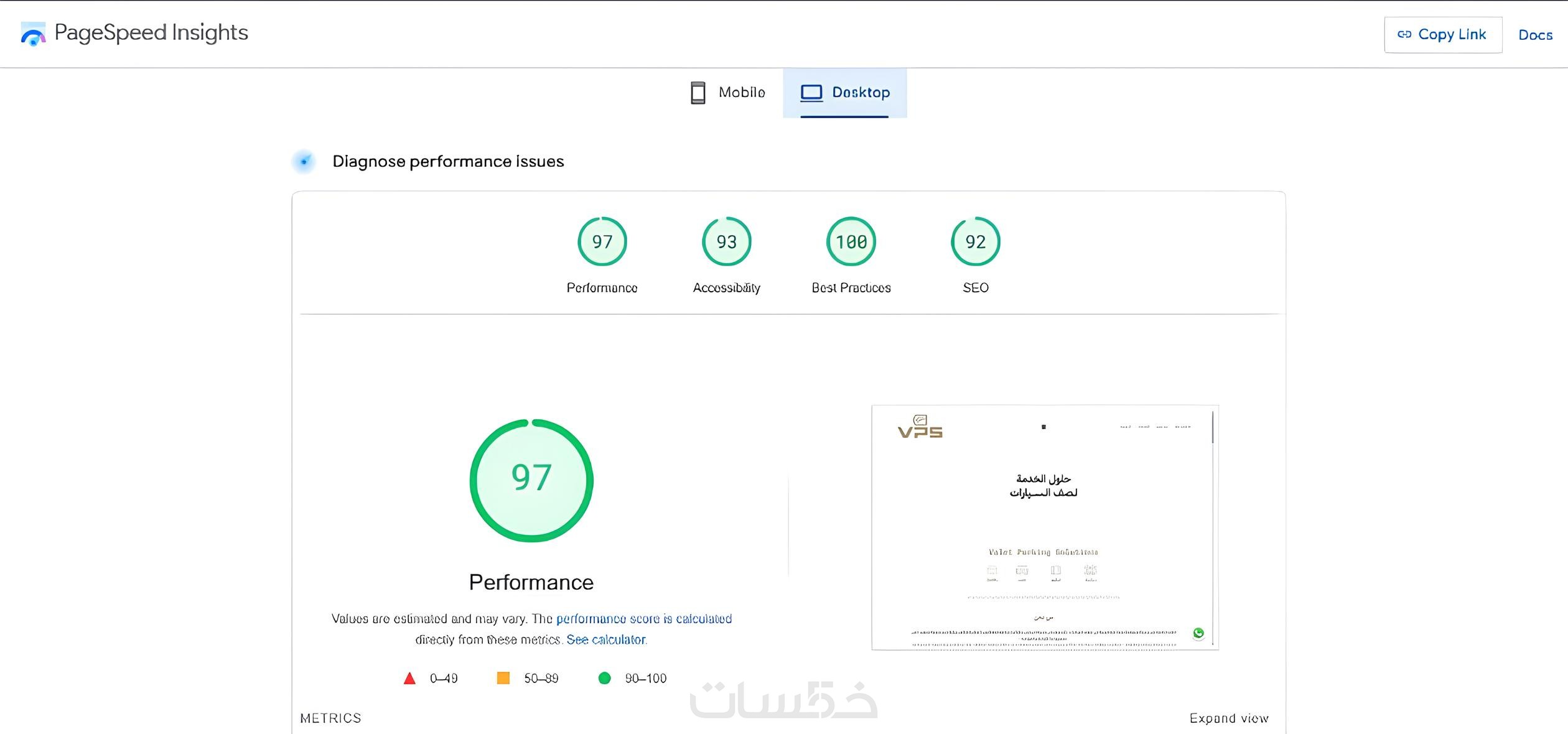Click the large 97 Performance circle
Image resolution: width=1568 pixels, height=734 pixels.
pos(531,480)
